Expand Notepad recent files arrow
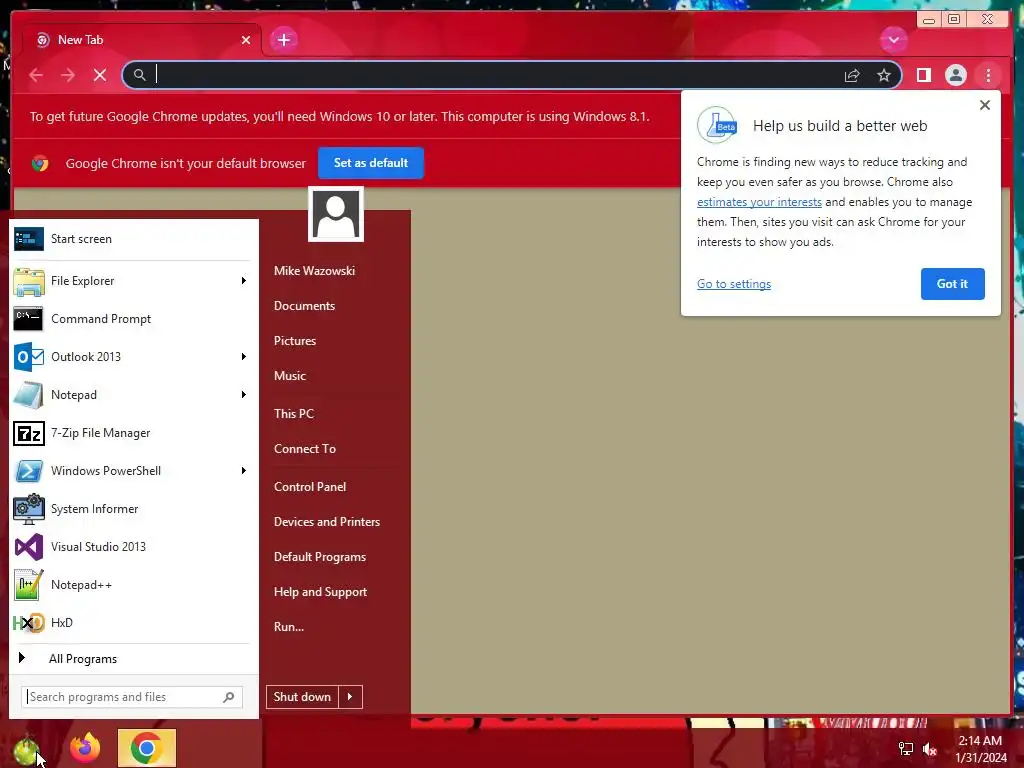 pyautogui.click(x=243, y=394)
